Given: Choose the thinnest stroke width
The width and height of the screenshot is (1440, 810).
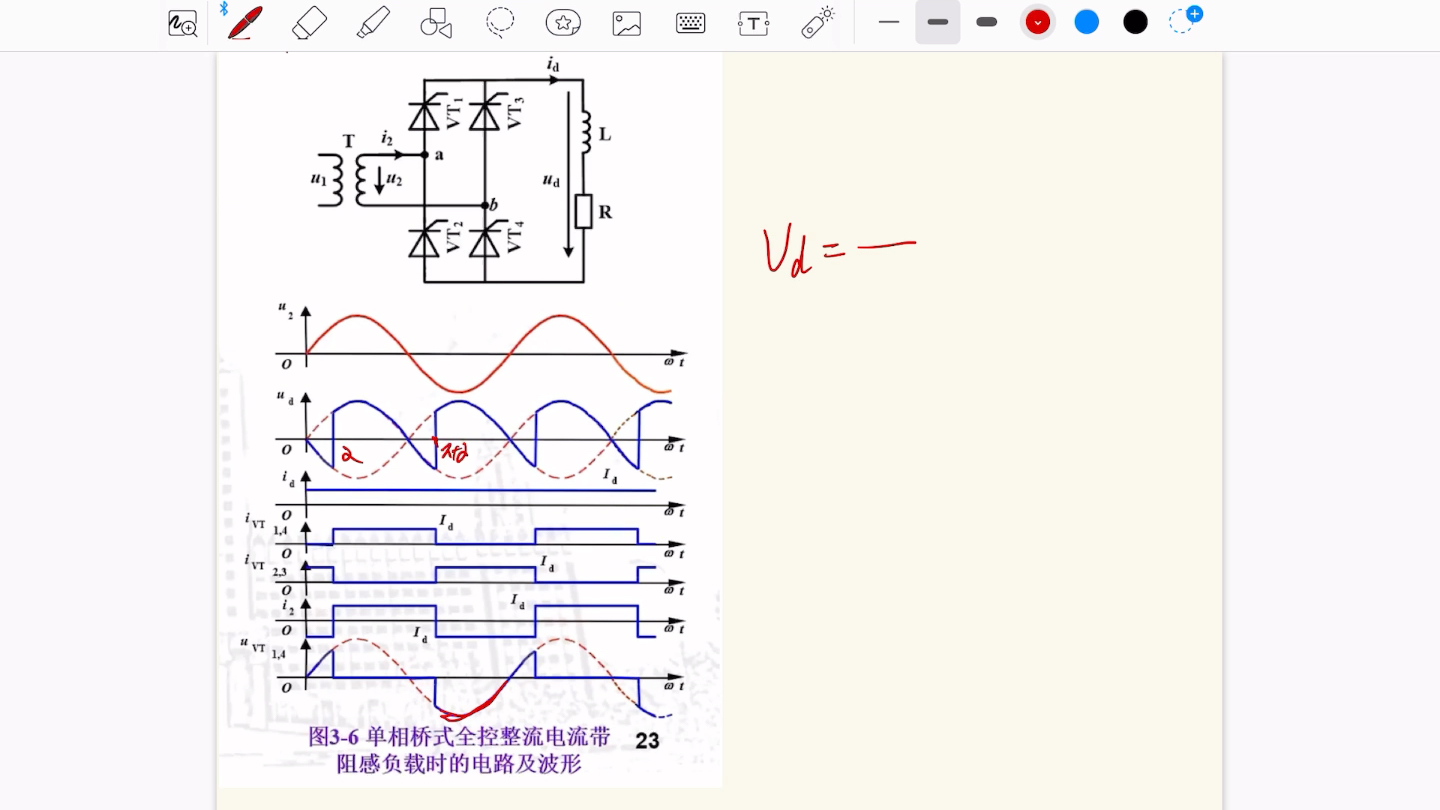Looking at the screenshot, I should [889, 22].
